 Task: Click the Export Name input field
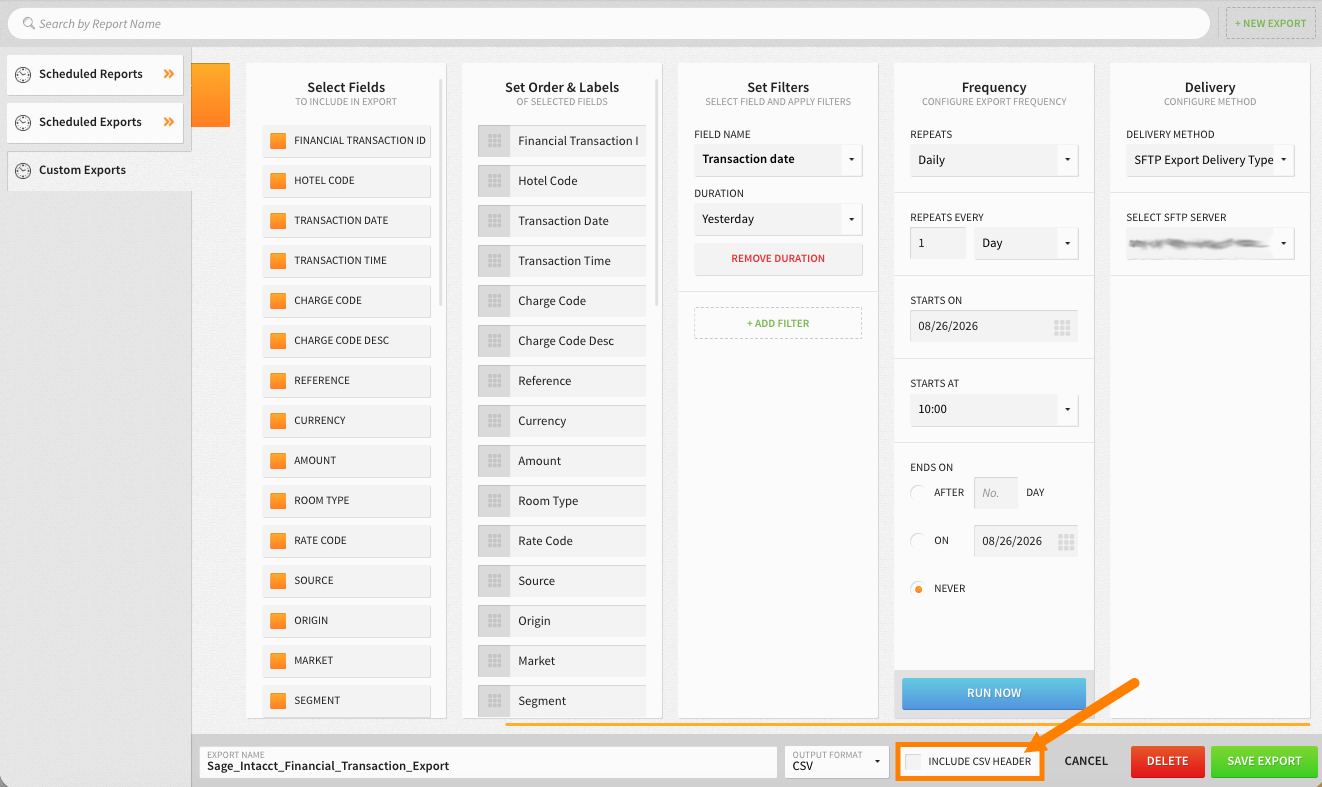(488, 761)
